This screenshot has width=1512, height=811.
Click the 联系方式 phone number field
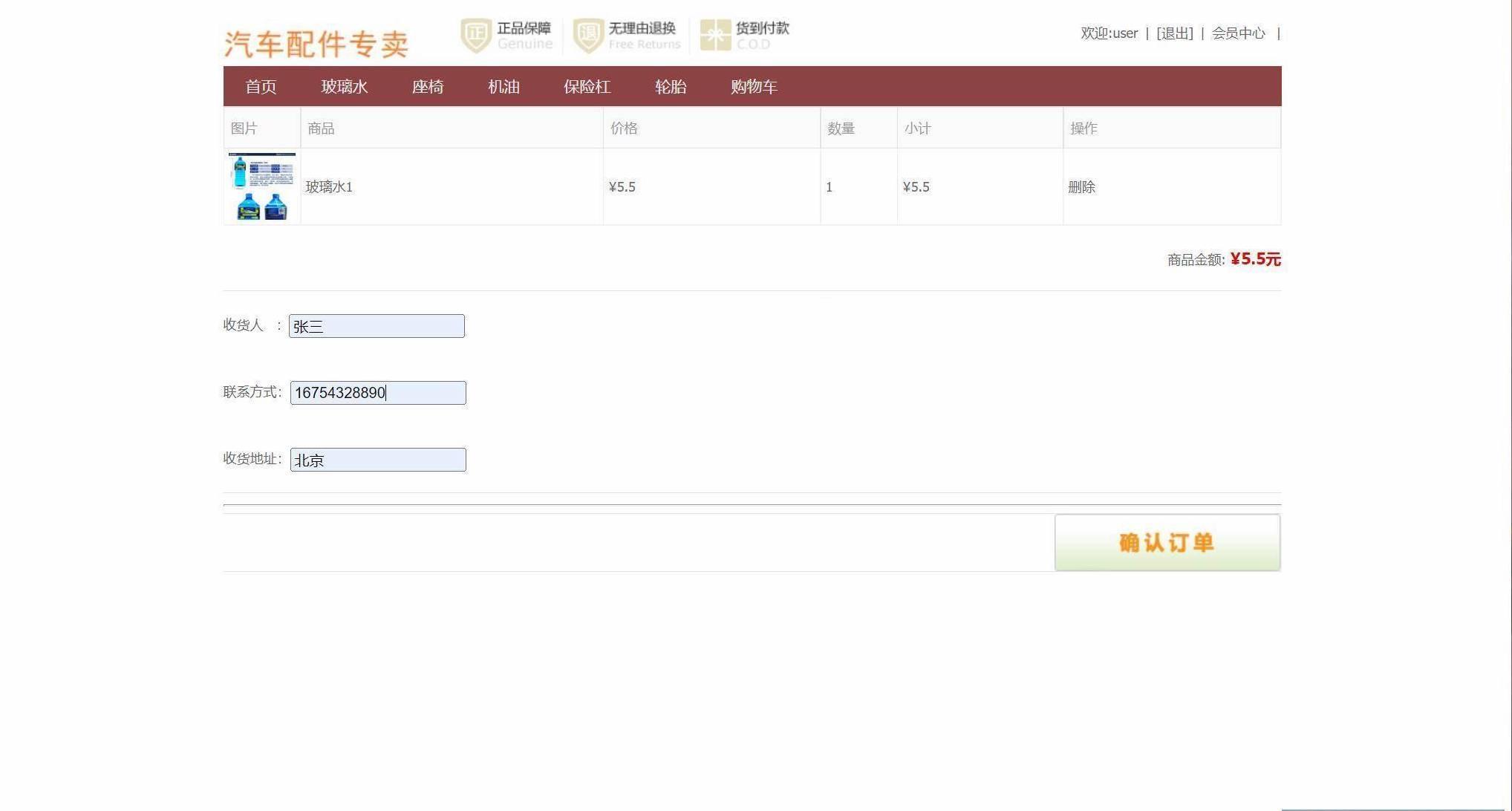coord(377,393)
